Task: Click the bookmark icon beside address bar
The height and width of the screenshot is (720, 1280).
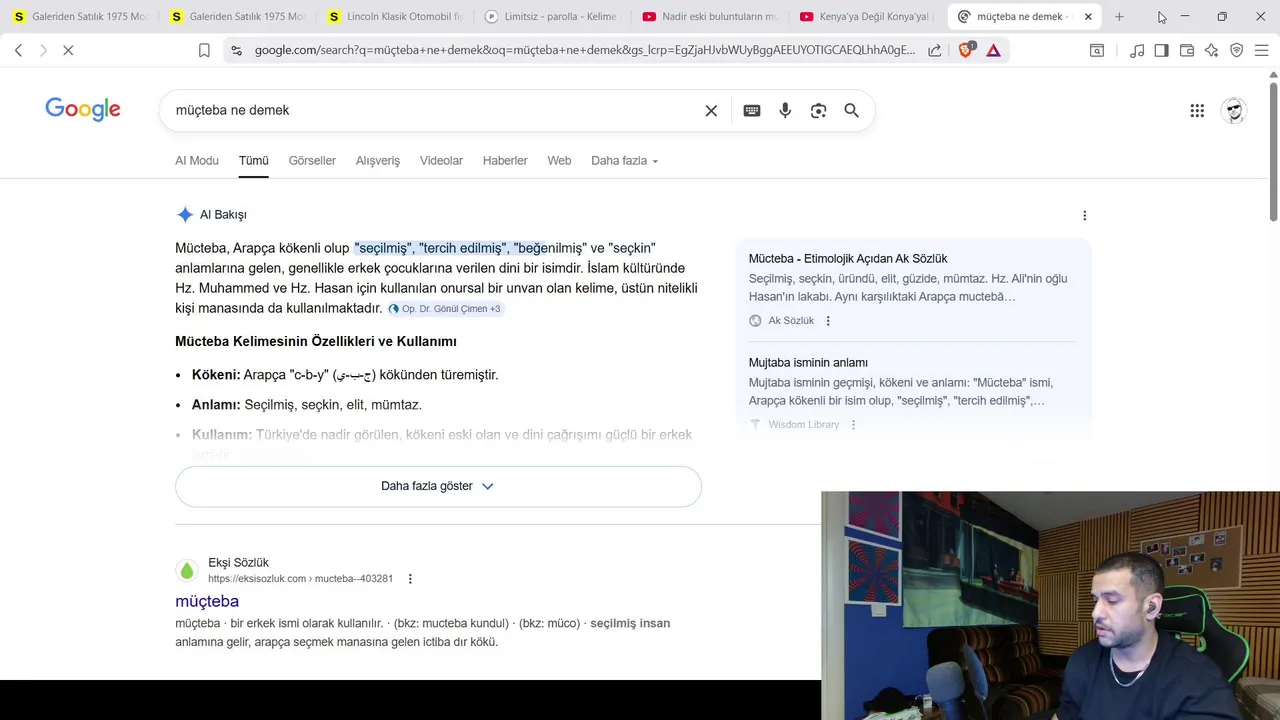Action: point(204,50)
